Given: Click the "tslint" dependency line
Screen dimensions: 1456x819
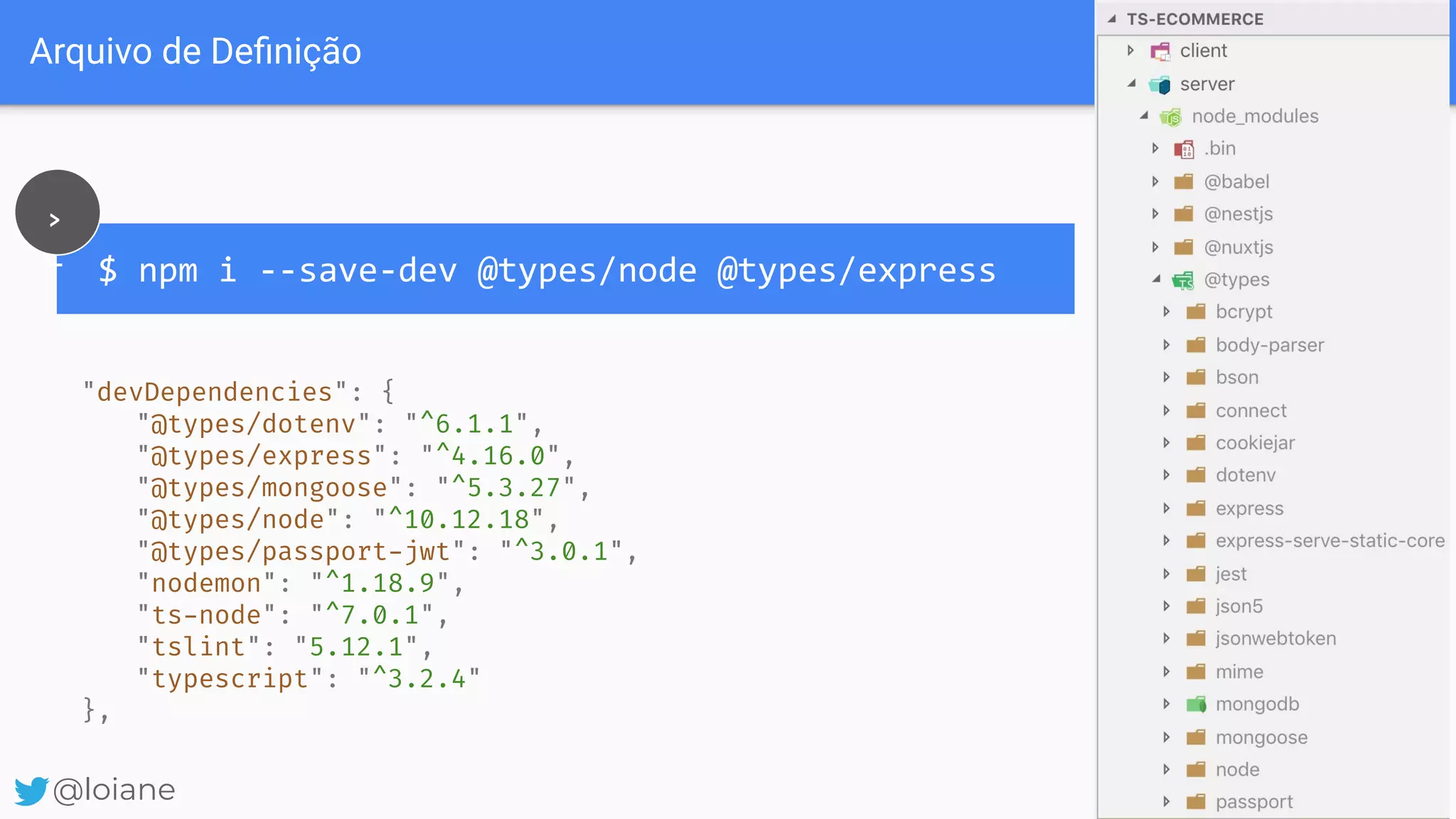Looking at the screenshot, I should 284,647.
